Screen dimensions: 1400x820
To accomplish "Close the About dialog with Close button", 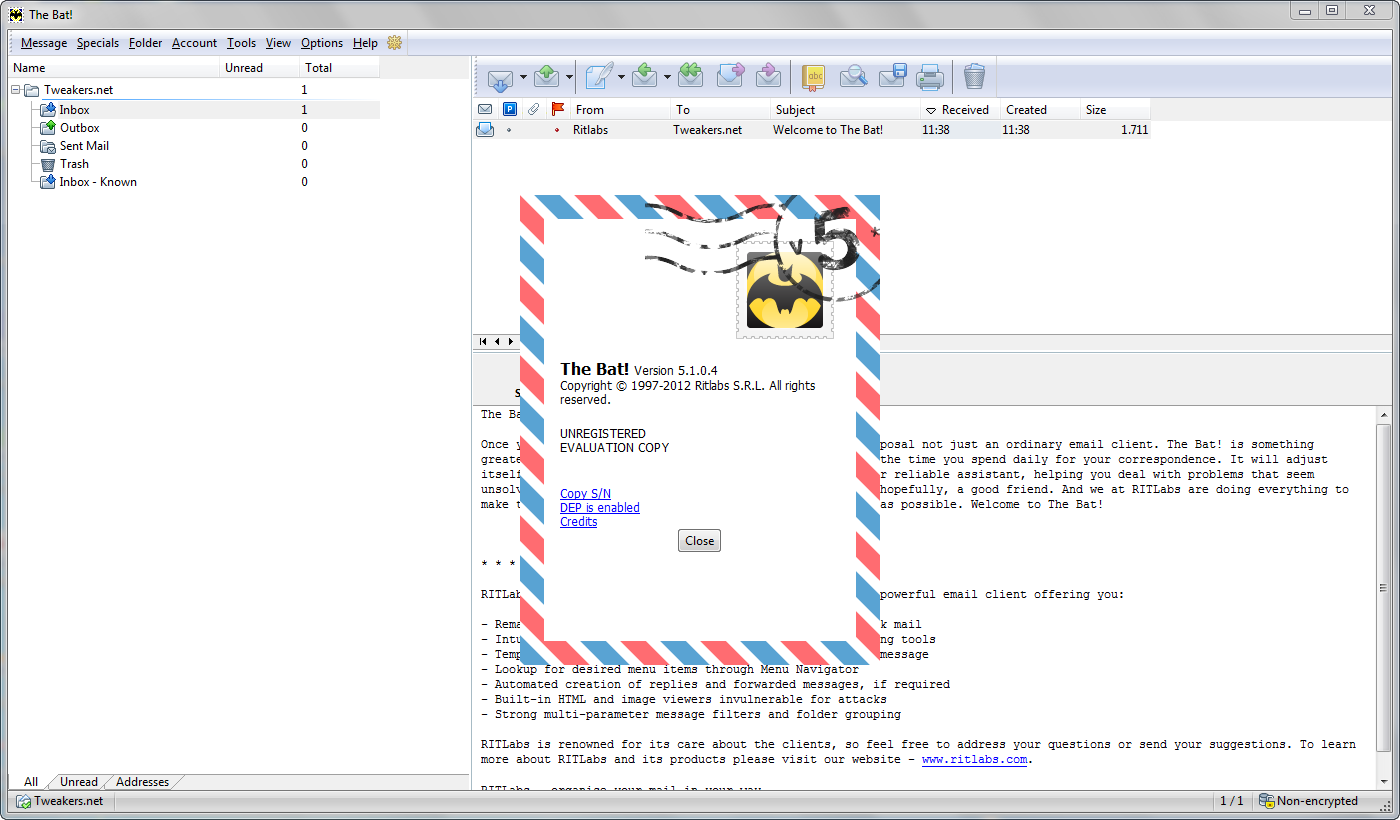I will (x=699, y=541).
